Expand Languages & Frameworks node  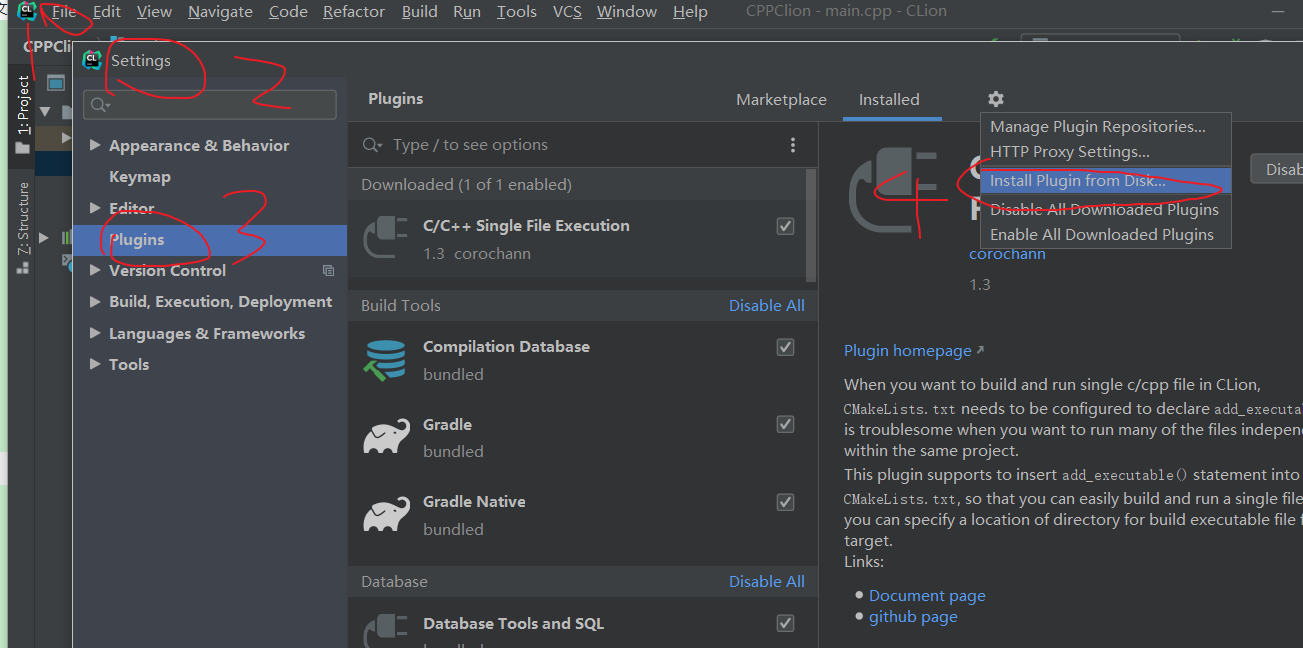tap(95, 333)
